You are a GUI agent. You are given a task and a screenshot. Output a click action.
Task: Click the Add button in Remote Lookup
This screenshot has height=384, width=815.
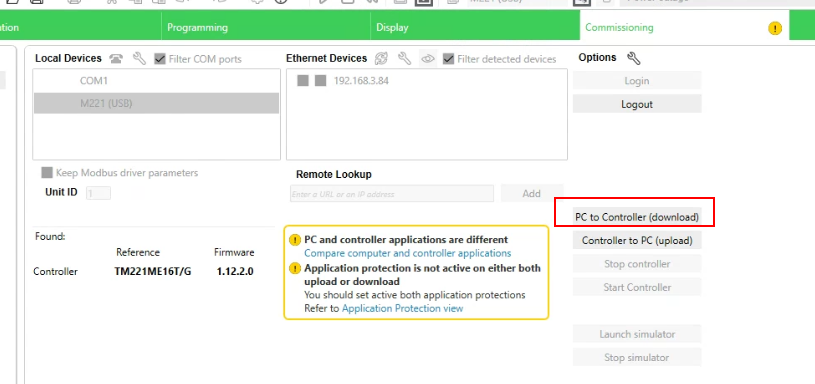tap(532, 193)
